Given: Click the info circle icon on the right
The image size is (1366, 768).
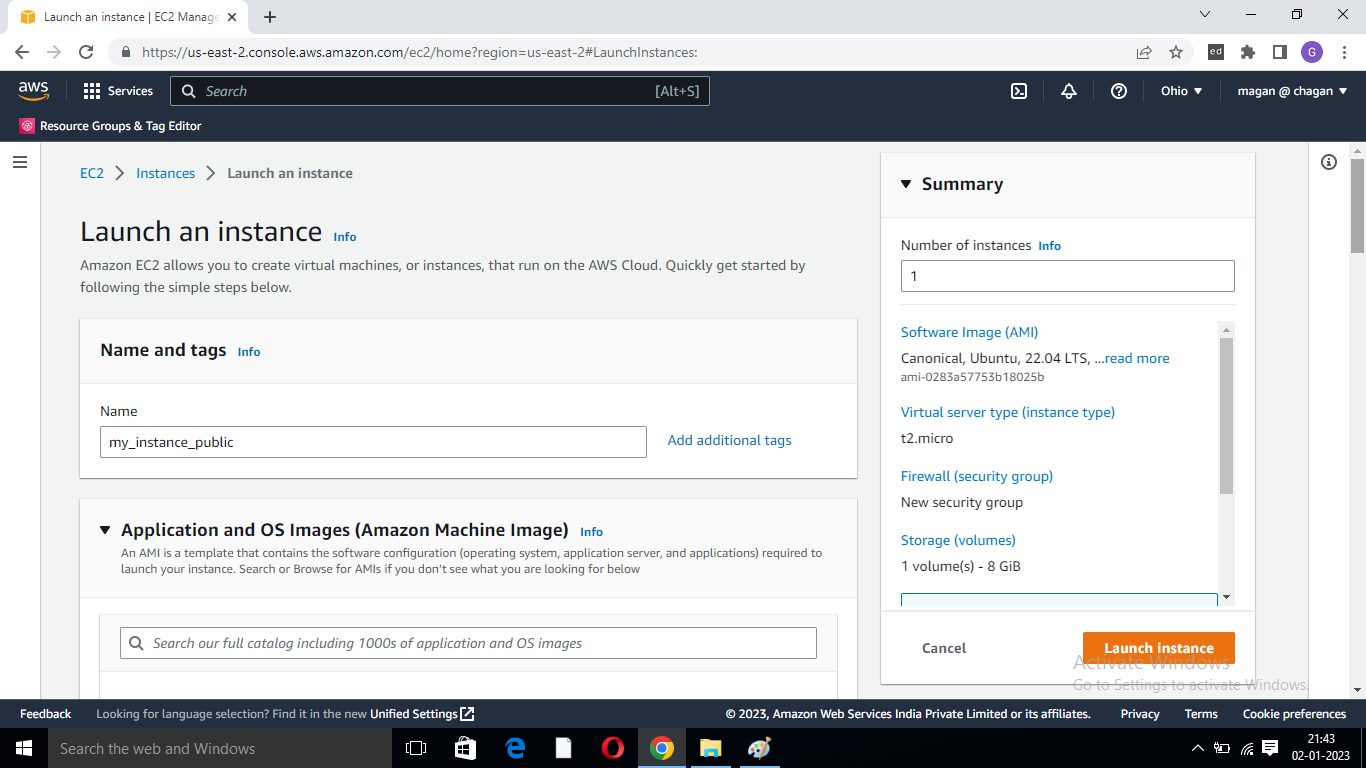Looking at the screenshot, I should coord(1328,161).
